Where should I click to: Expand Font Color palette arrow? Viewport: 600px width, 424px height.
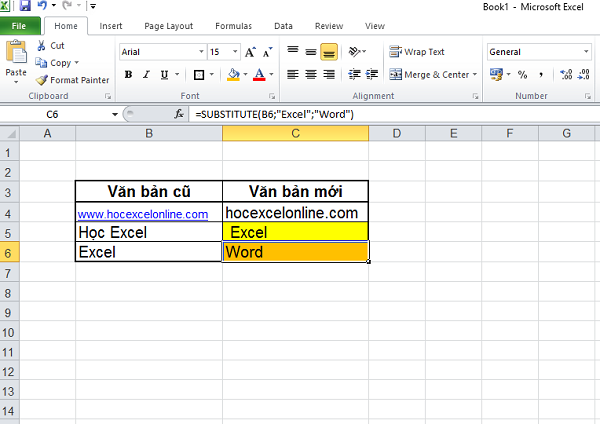point(271,75)
